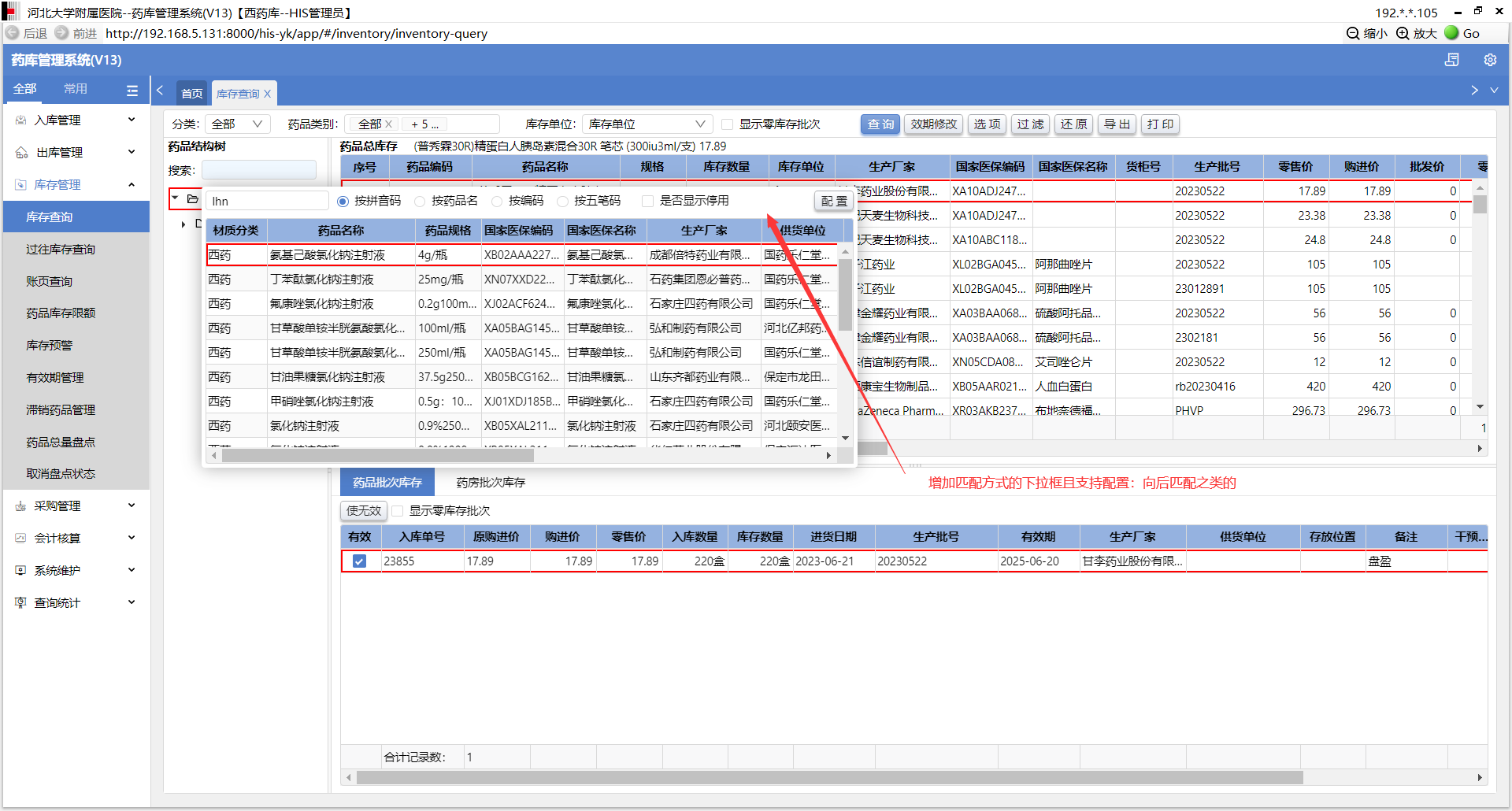Click the 采购管理 purchase icon
This screenshot has height=811, width=1512.
coord(21,506)
